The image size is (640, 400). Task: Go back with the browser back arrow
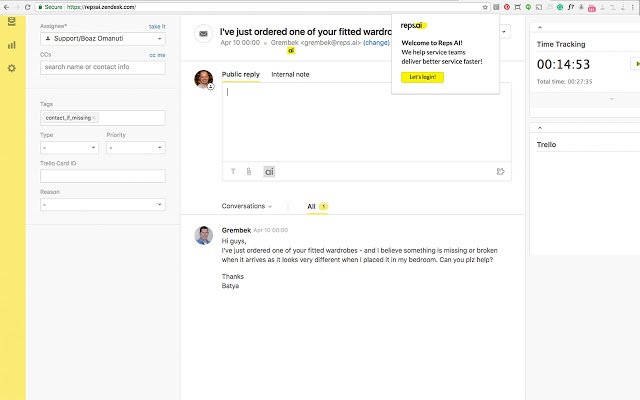click(x=6, y=7)
